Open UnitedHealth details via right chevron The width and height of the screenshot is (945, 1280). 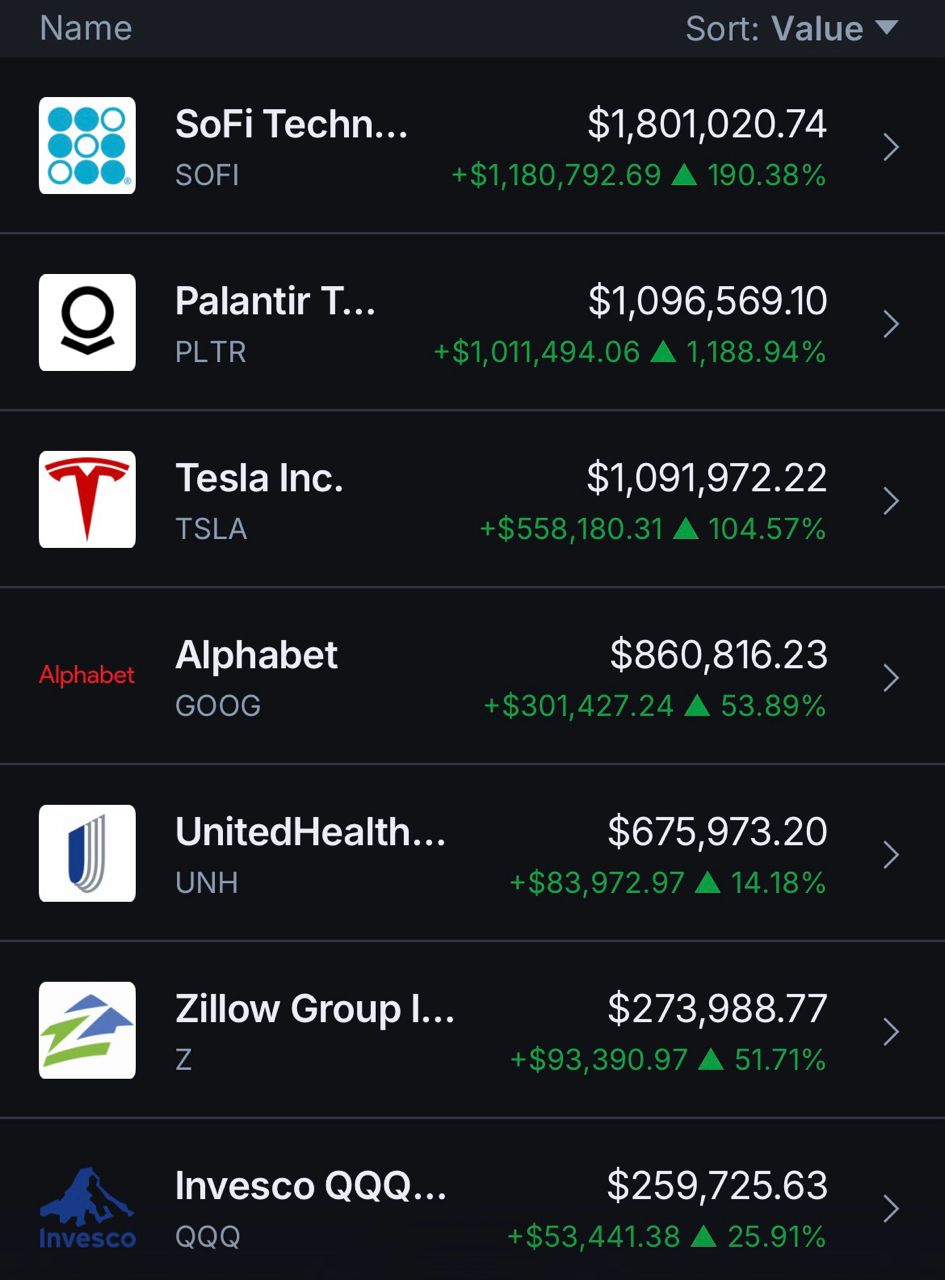(891, 855)
